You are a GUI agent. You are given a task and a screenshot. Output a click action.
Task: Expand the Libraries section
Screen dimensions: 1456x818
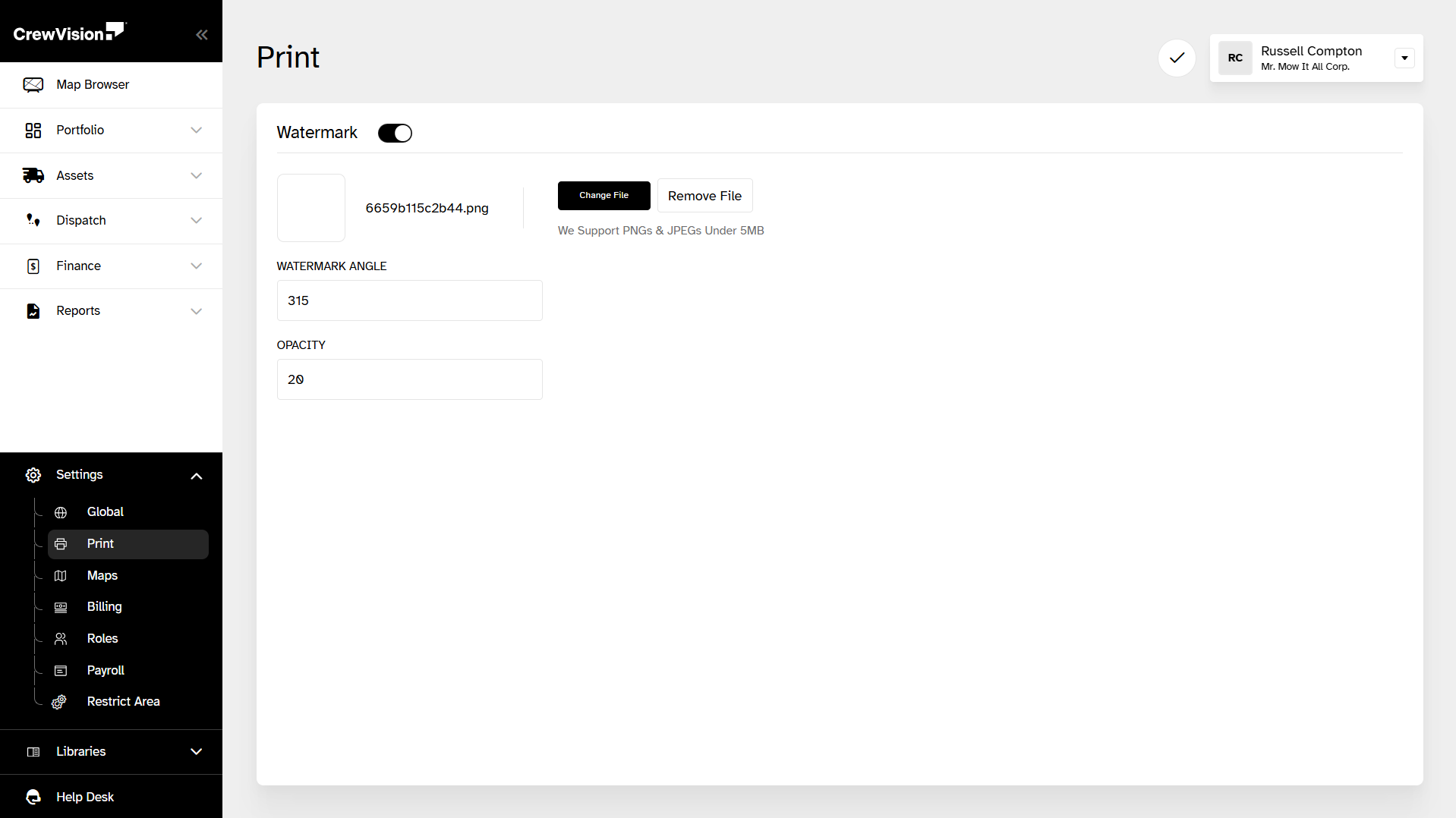(x=111, y=752)
